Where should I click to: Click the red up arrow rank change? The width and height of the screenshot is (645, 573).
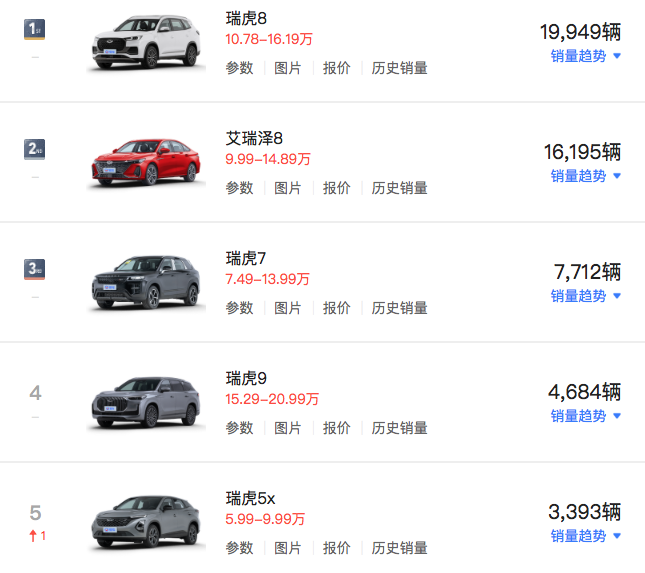coord(36,535)
